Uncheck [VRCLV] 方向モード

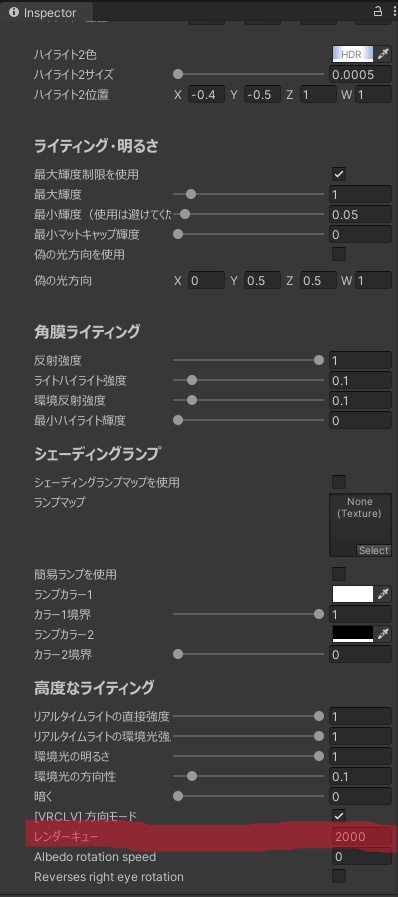tap(339, 816)
